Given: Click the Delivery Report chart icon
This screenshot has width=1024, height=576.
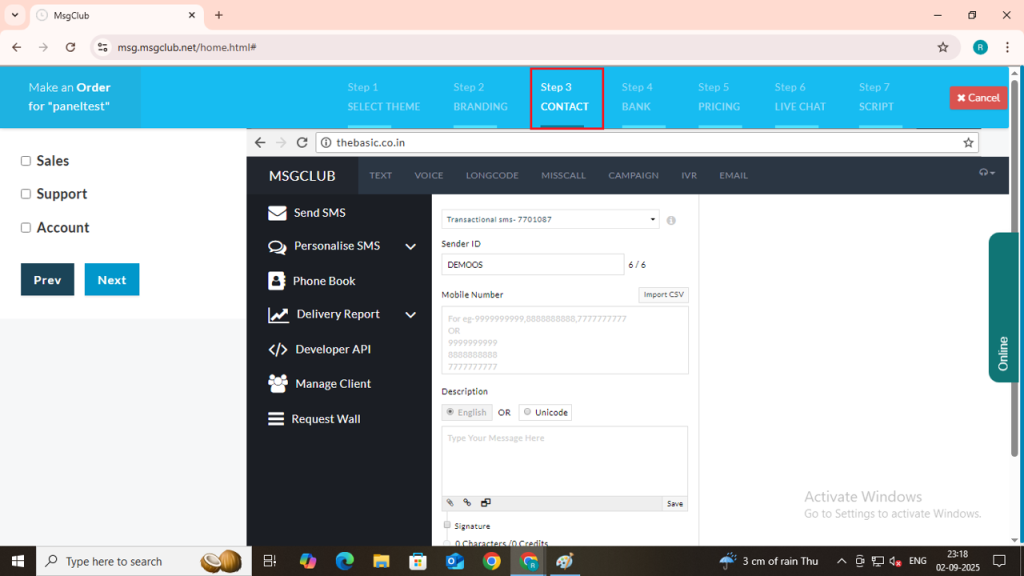Looking at the screenshot, I should tap(278, 315).
